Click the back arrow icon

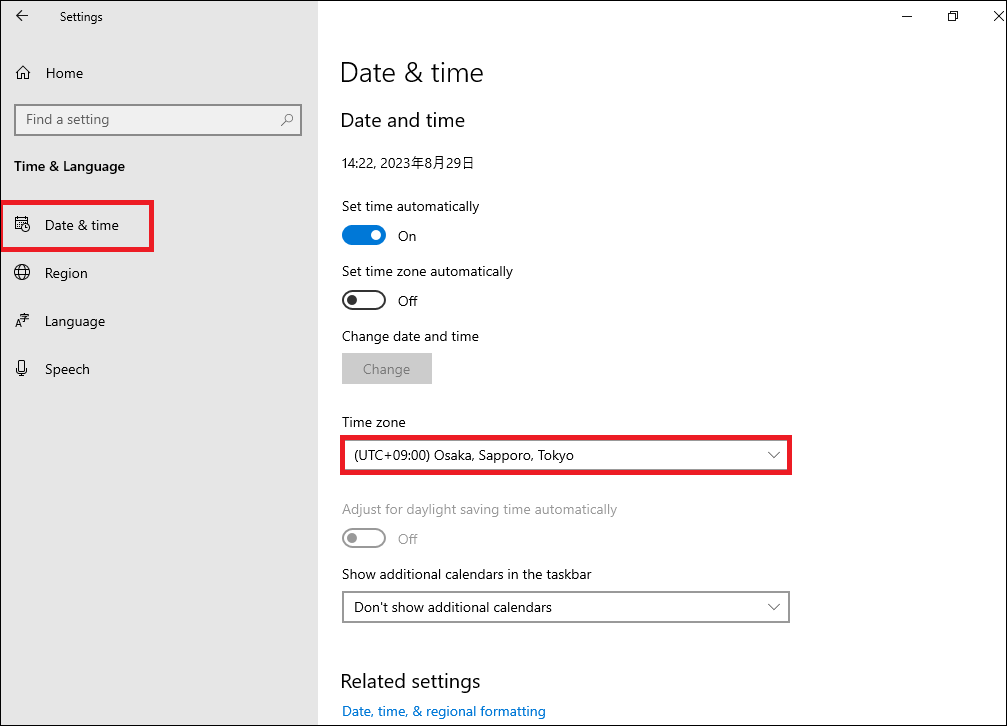click(x=22, y=17)
